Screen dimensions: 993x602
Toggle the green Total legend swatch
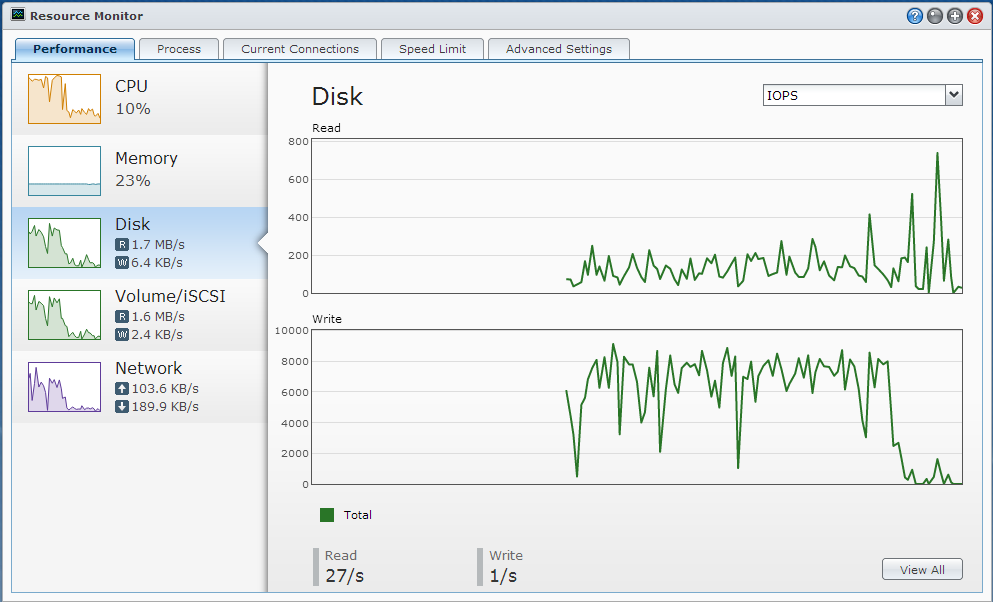327,515
